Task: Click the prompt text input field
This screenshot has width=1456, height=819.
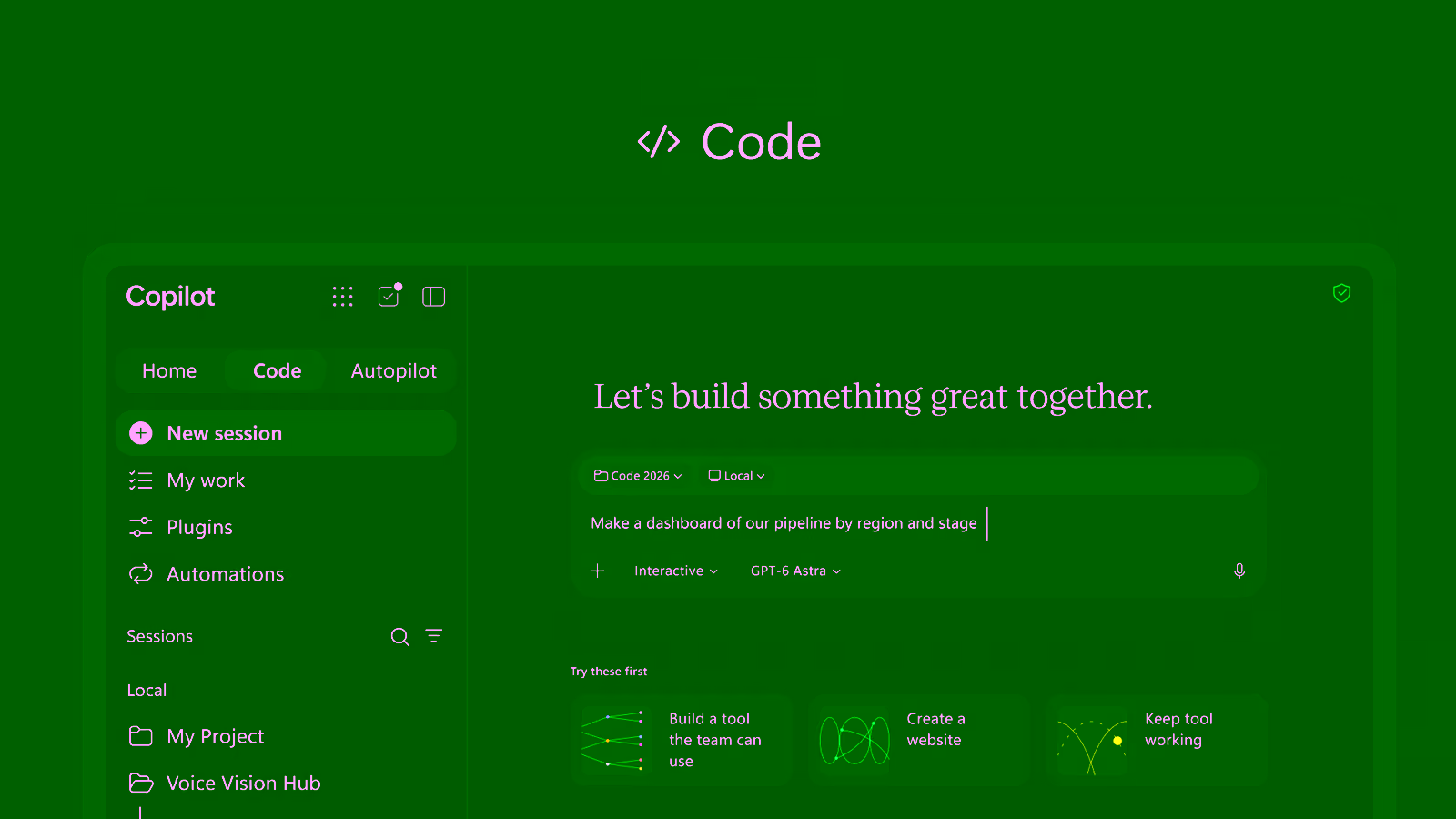Action: click(x=917, y=523)
